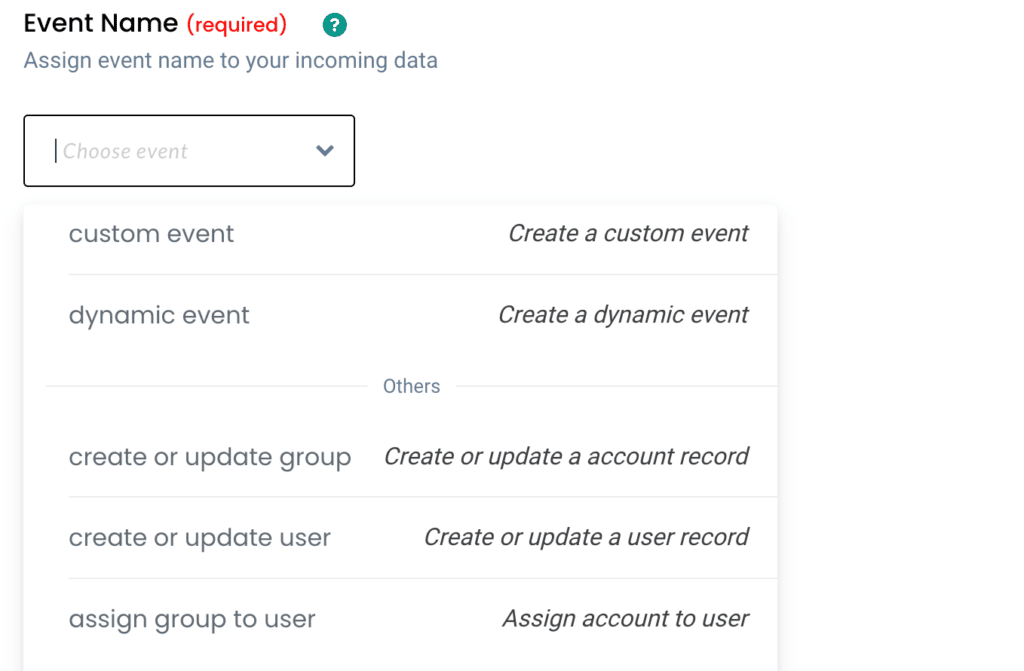
Task: Click the green help question mark icon
Action: pos(335,24)
